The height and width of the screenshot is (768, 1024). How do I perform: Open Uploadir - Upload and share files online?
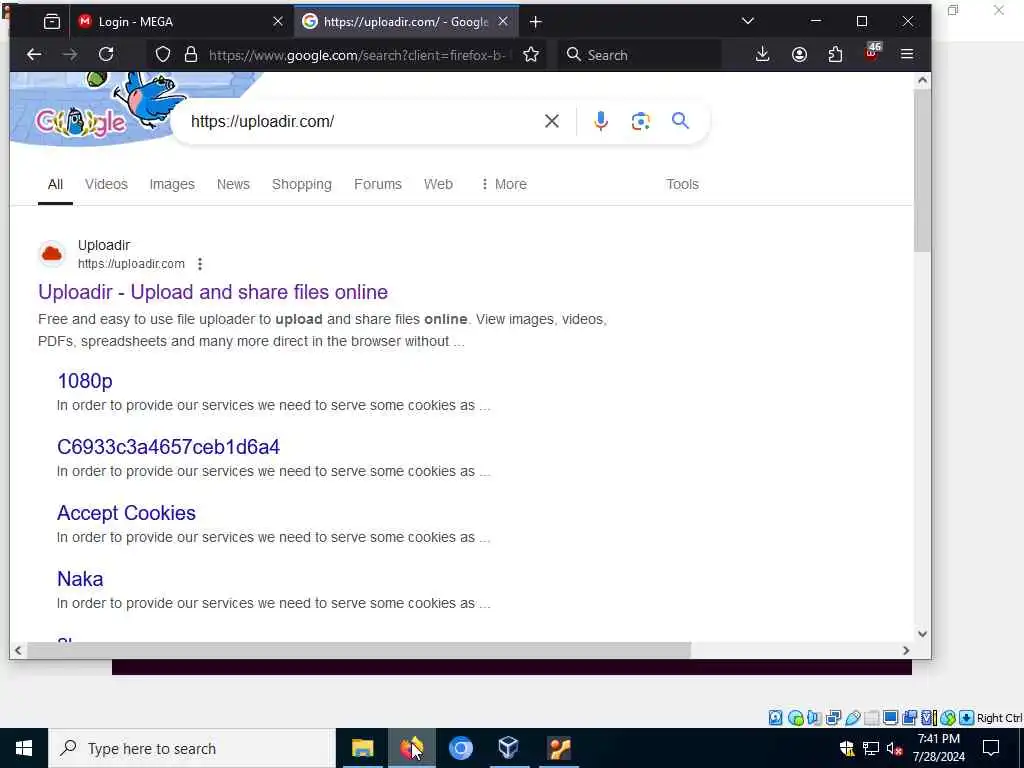pos(213,292)
